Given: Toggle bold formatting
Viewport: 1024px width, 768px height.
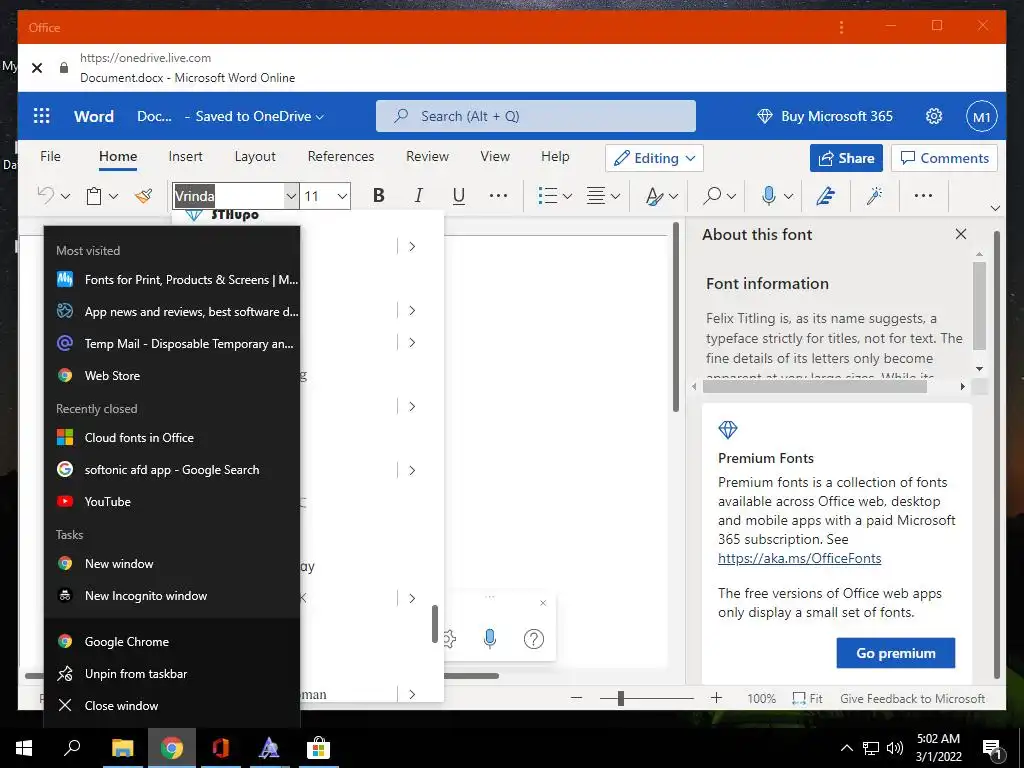Looking at the screenshot, I should point(379,195).
